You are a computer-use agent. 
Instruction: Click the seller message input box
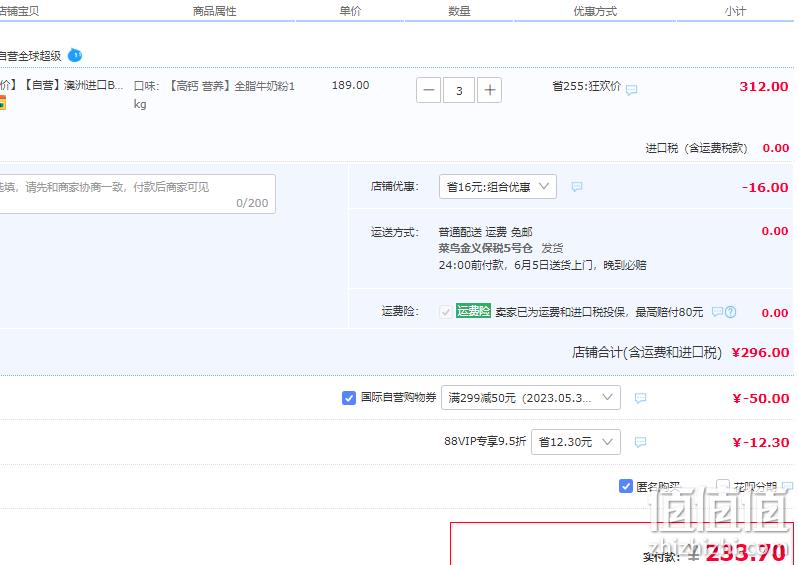[136, 194]
